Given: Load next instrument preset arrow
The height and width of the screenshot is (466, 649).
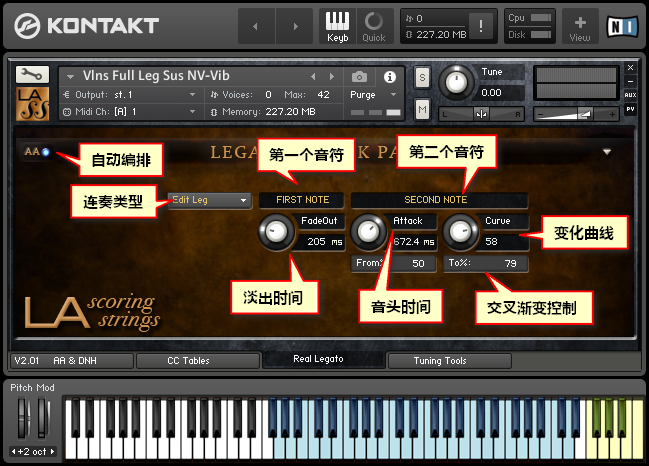Looking at the screenshot, I should [332, 77].
